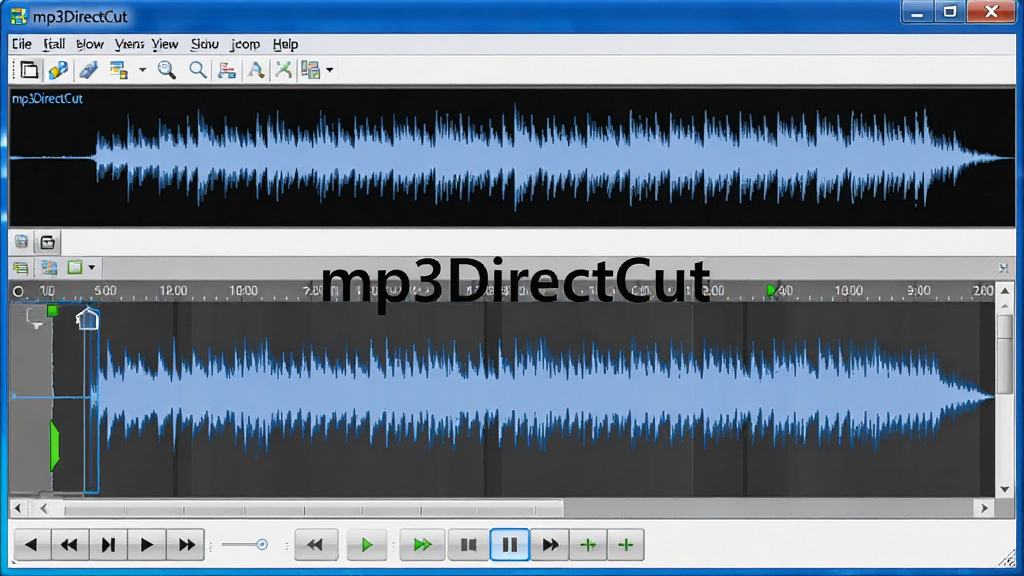Screen dimensions: 1024x576
Task: Open the jcorp menu
Action: (245, 44)
